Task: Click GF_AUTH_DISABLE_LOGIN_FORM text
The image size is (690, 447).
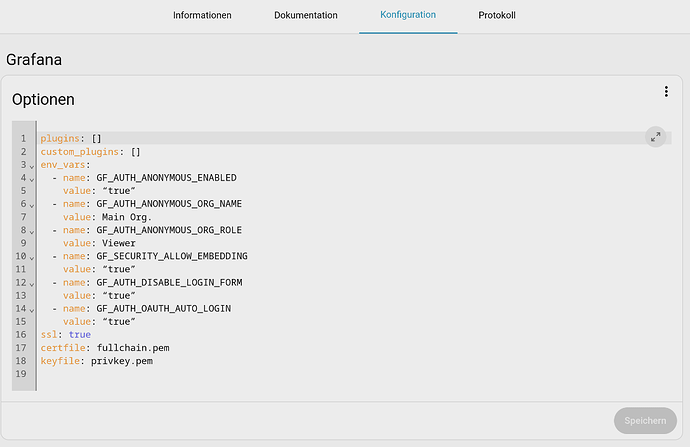Action: 169,282
